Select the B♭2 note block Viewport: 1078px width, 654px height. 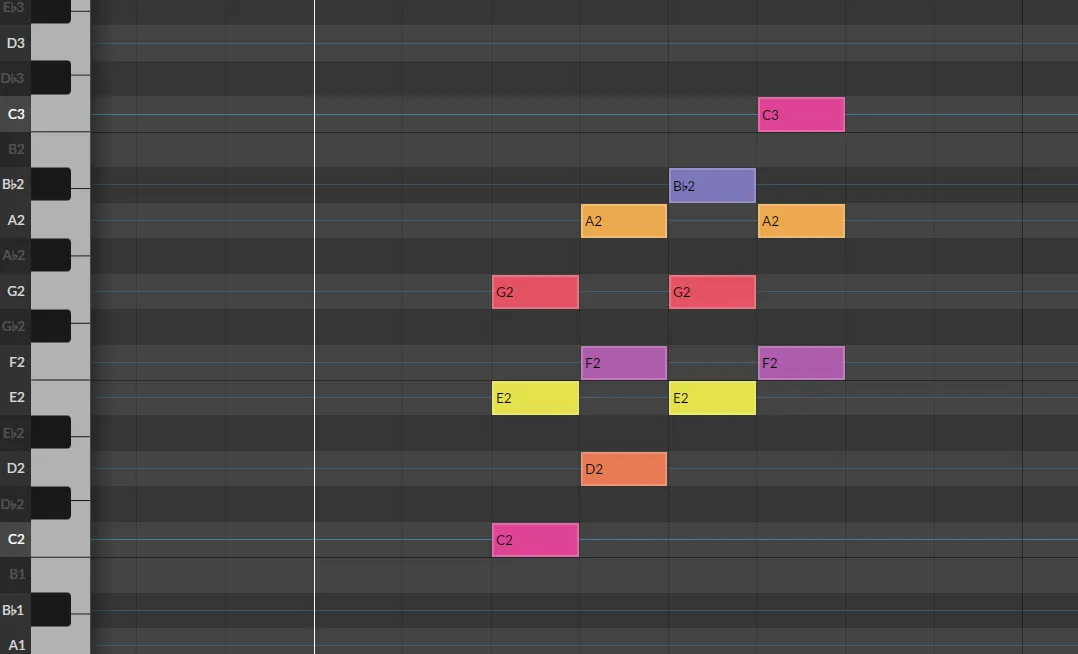(712, 186)
